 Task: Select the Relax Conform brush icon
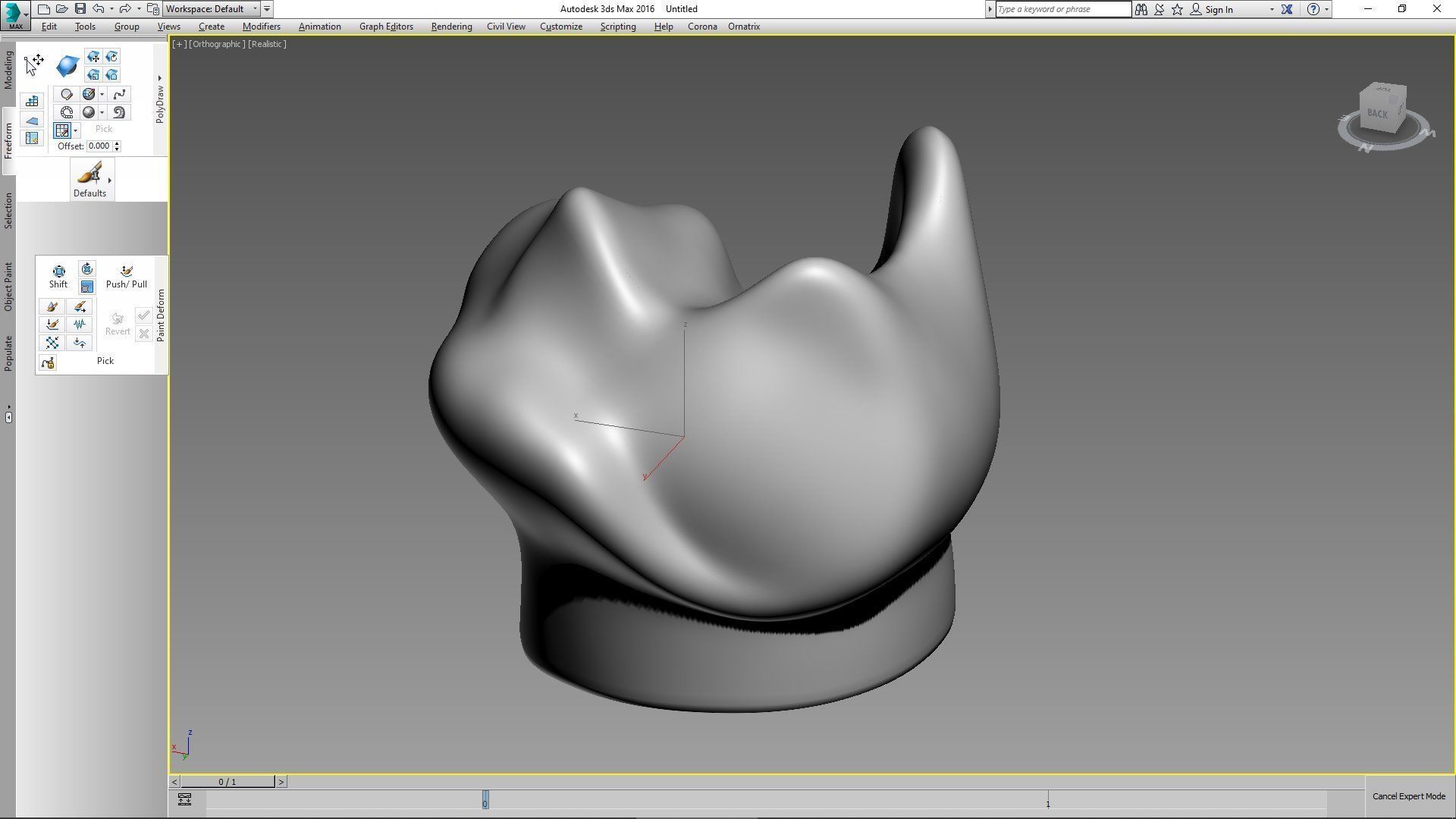click(x=111, y=74)
